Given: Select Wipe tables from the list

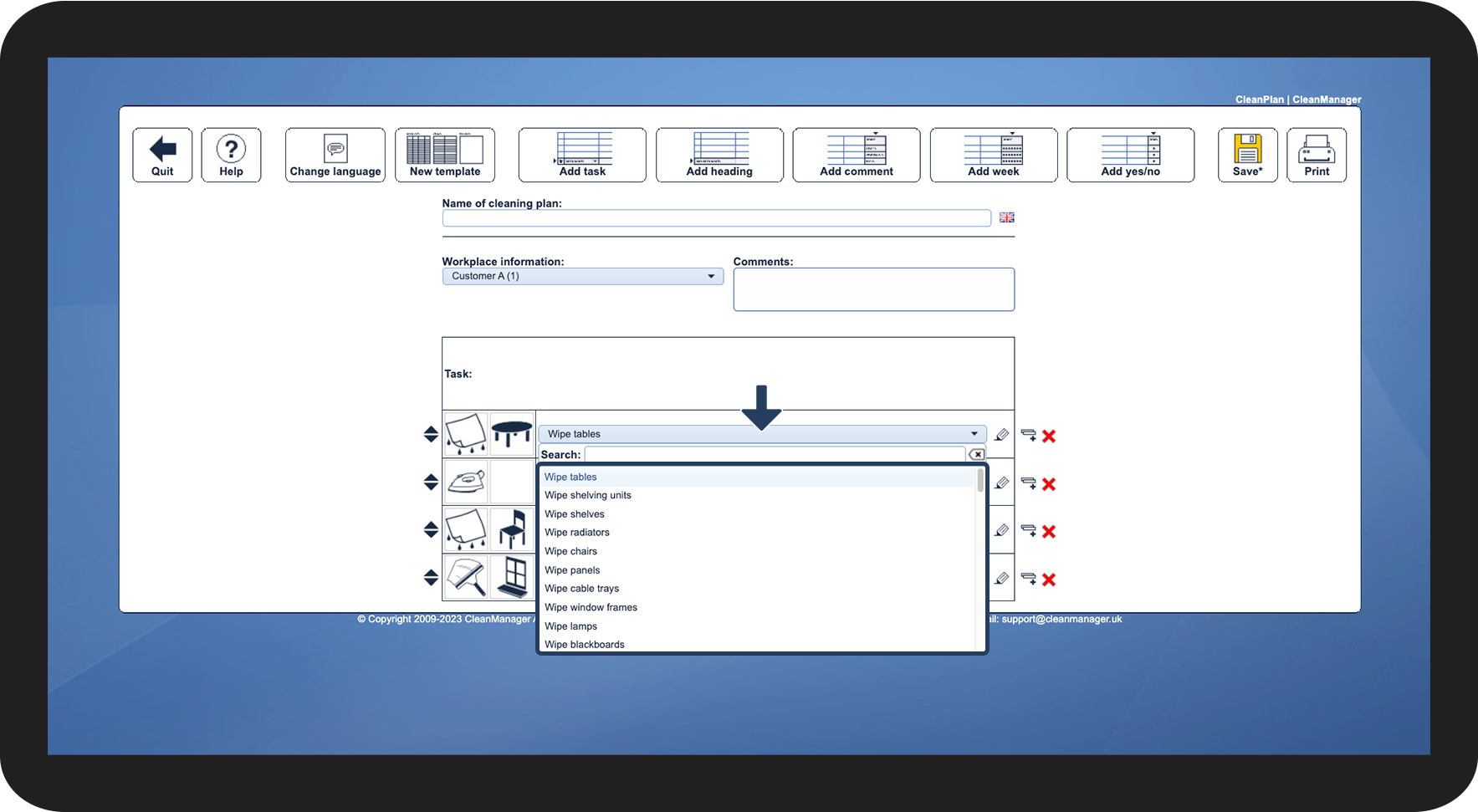Looking at the screenshot, I should 756,477.
